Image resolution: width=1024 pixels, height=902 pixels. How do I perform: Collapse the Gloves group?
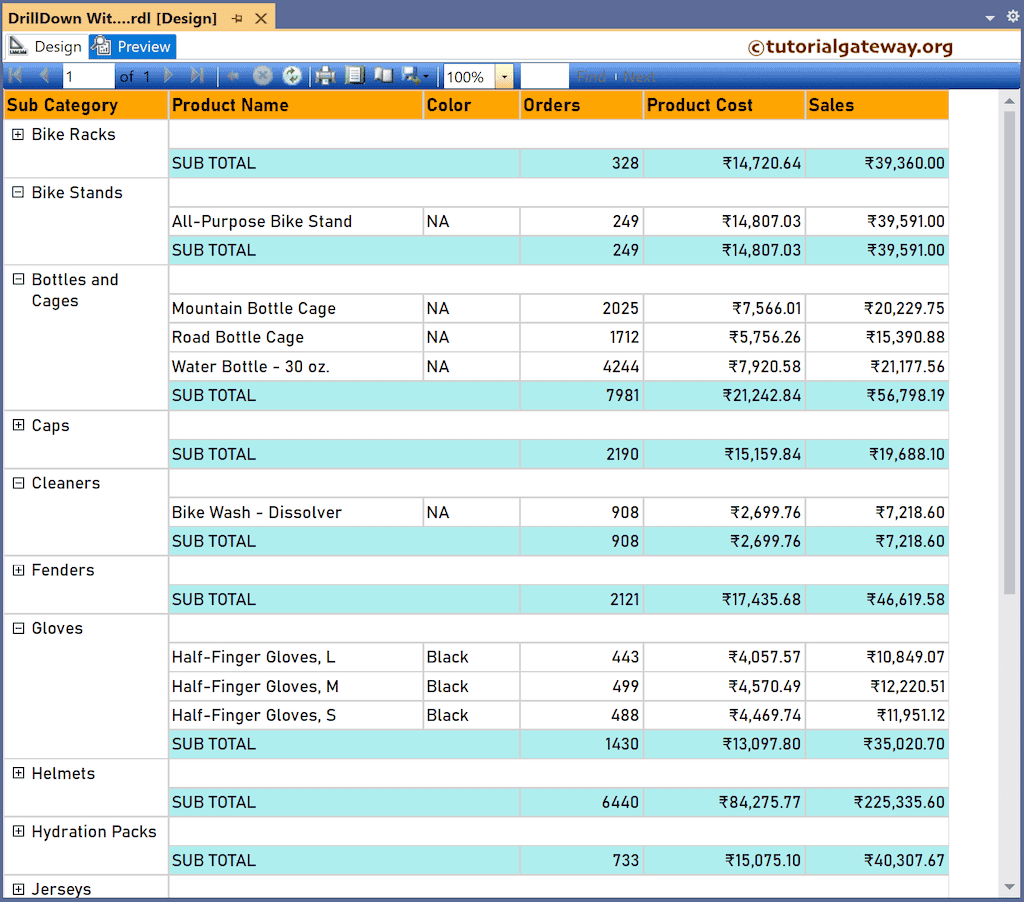pyautogui.click(x=19, y=628)
